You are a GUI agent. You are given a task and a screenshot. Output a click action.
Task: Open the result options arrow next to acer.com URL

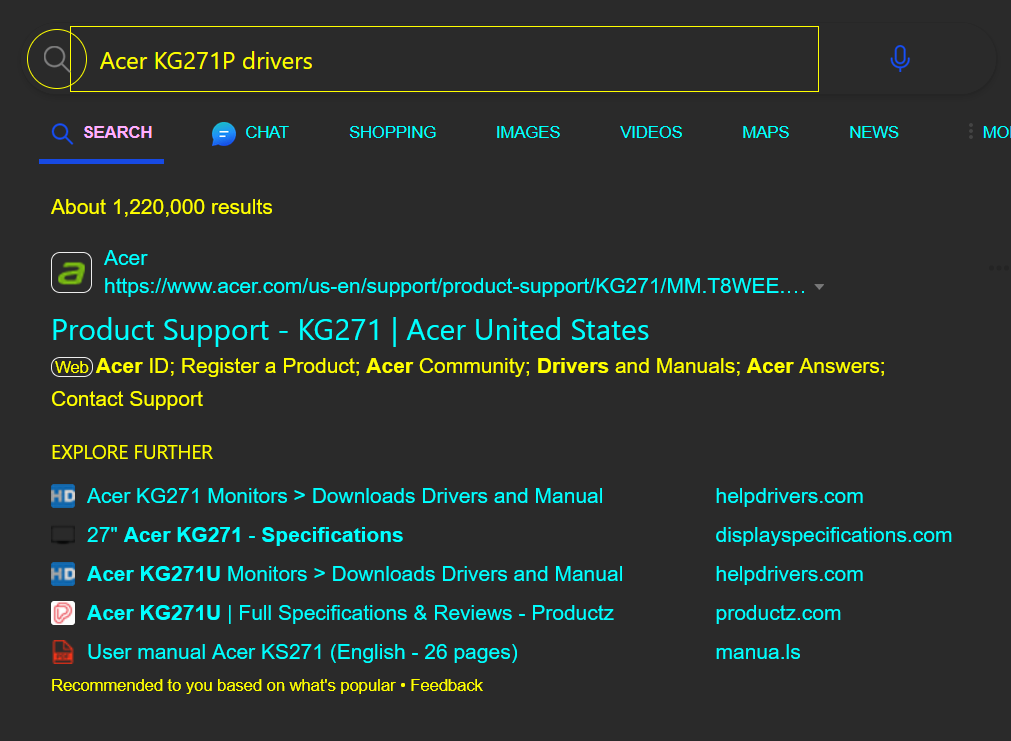pos(820,286)
